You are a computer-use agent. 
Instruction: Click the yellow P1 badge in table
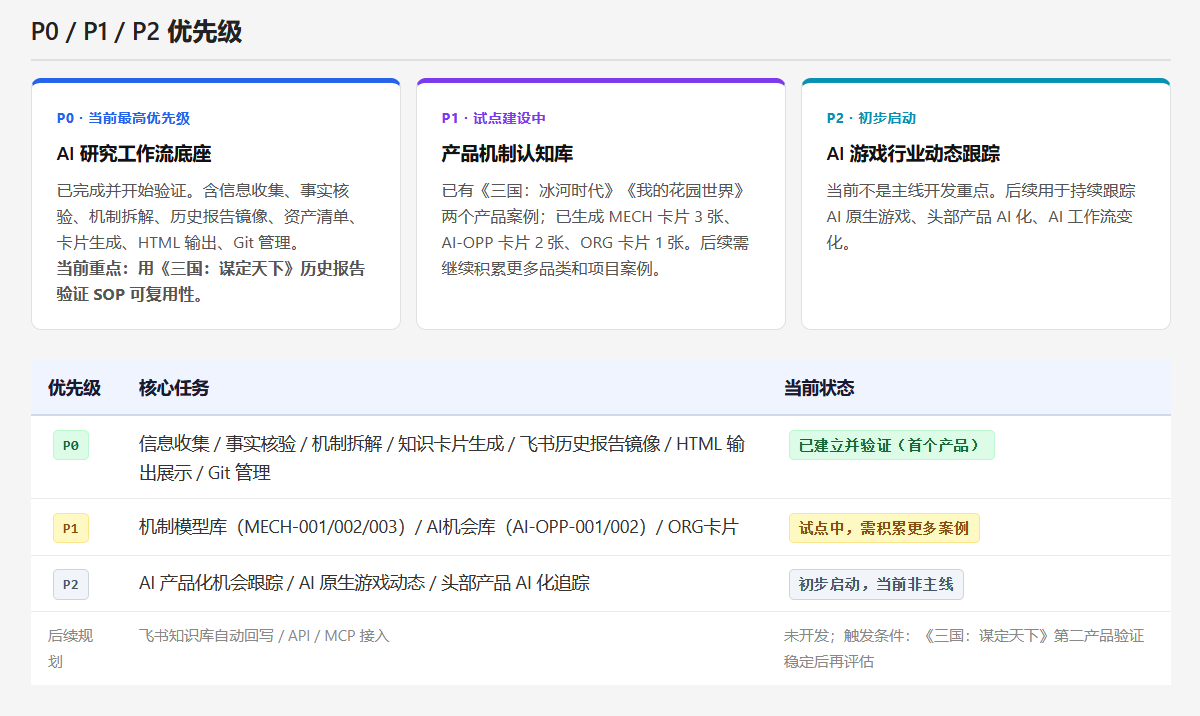[x=71, y=528]
